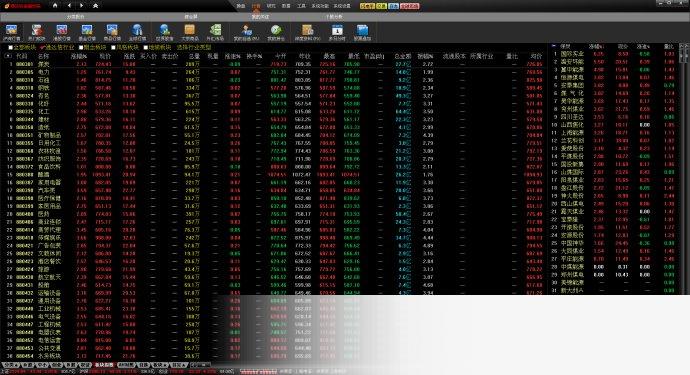Viewport: 690px width, 375px height.
Task: Go back with the left arrow icon
Action: (x=69, y=6)
